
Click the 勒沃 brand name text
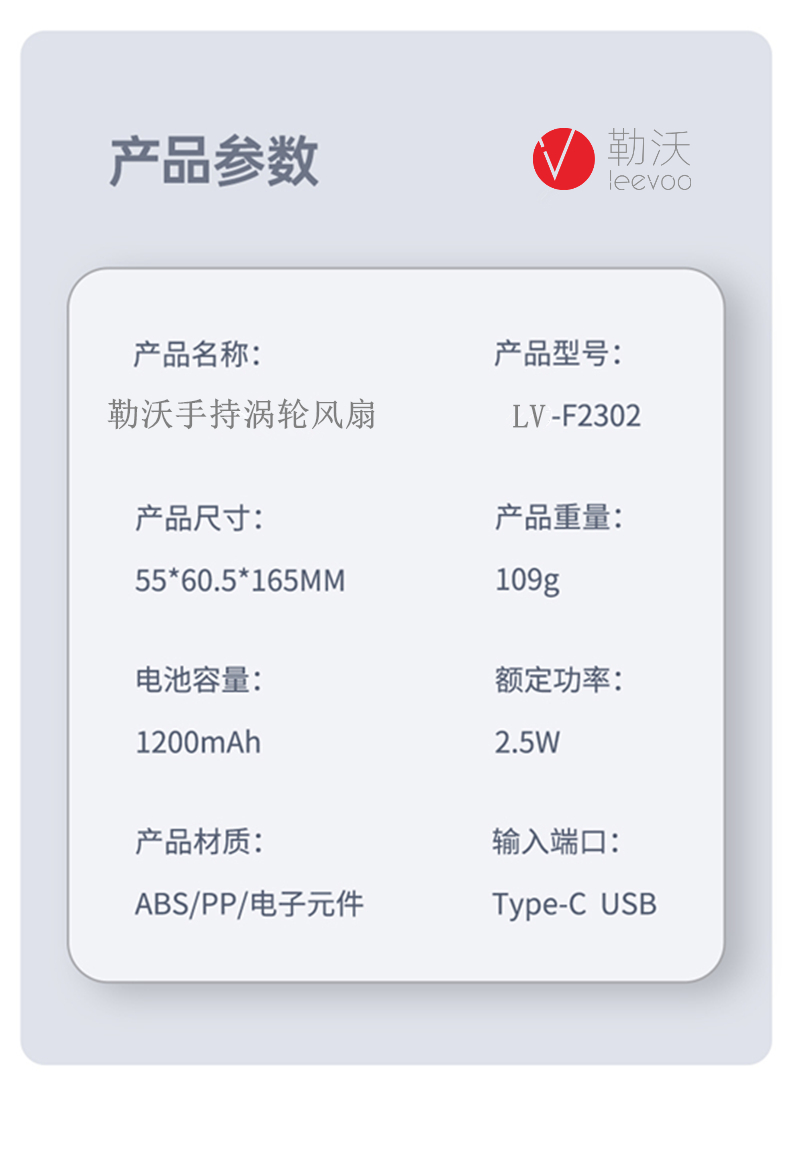pos(649,149)
